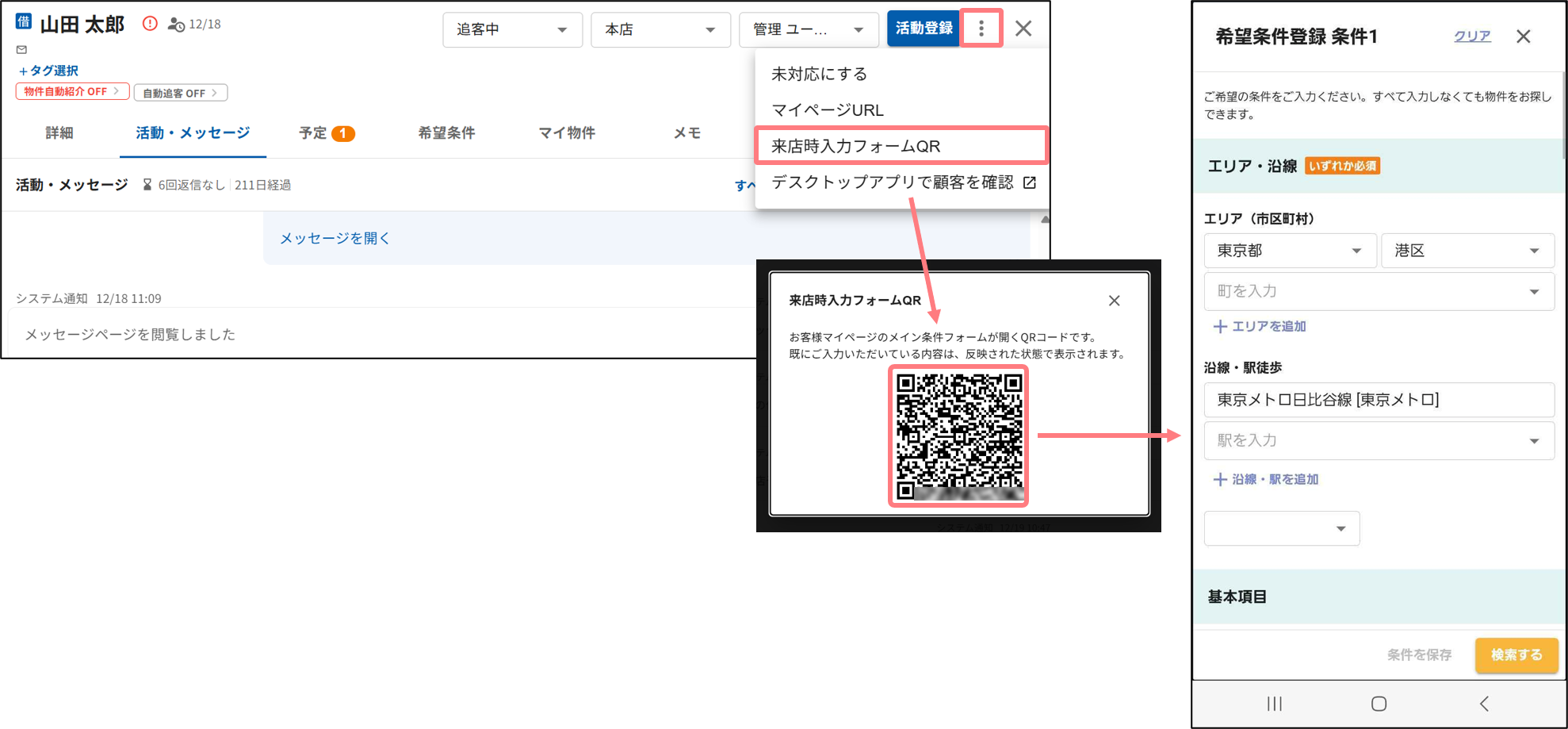Click the いずれか必須 badge
The width and height of the screenshot is (1568, 729).
1342,166
